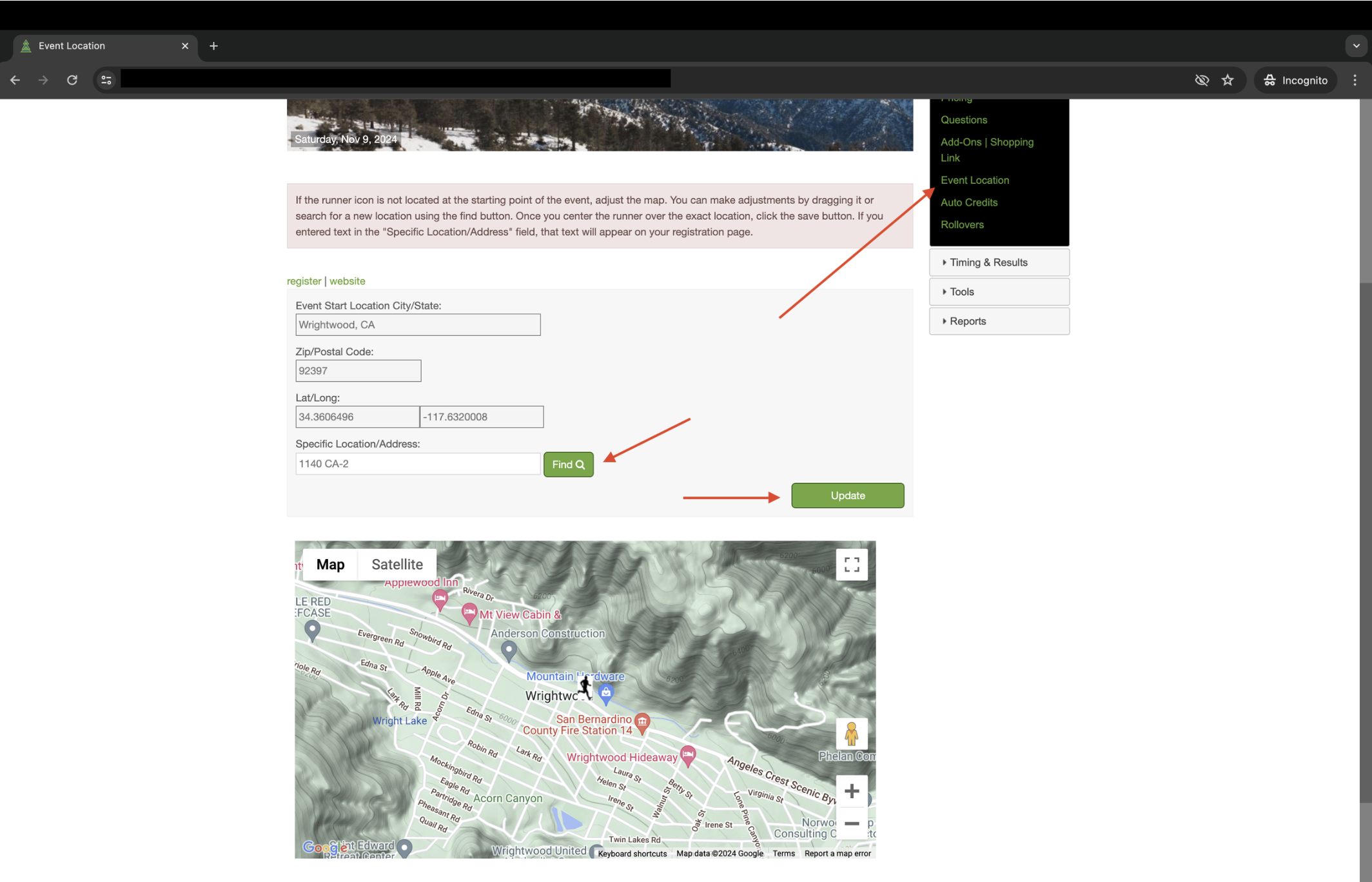Click the Anderson Construction map pin
This screenshot has width=1372, height=882.
pos(509,651)
